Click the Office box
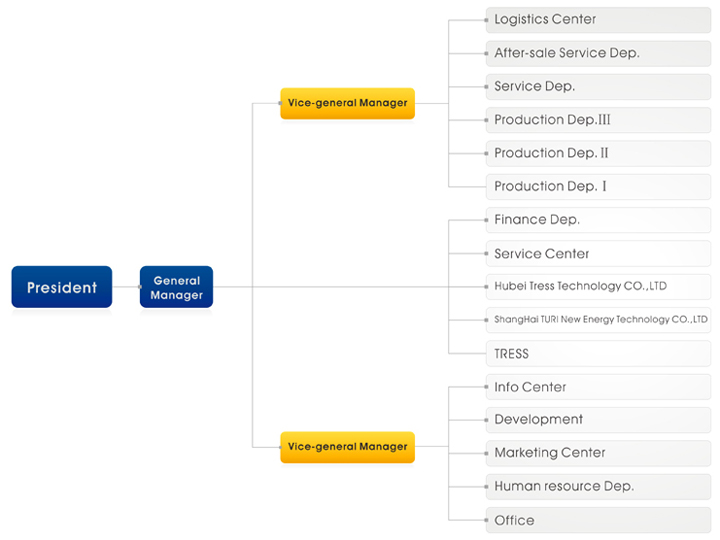 tap(598, 520)
